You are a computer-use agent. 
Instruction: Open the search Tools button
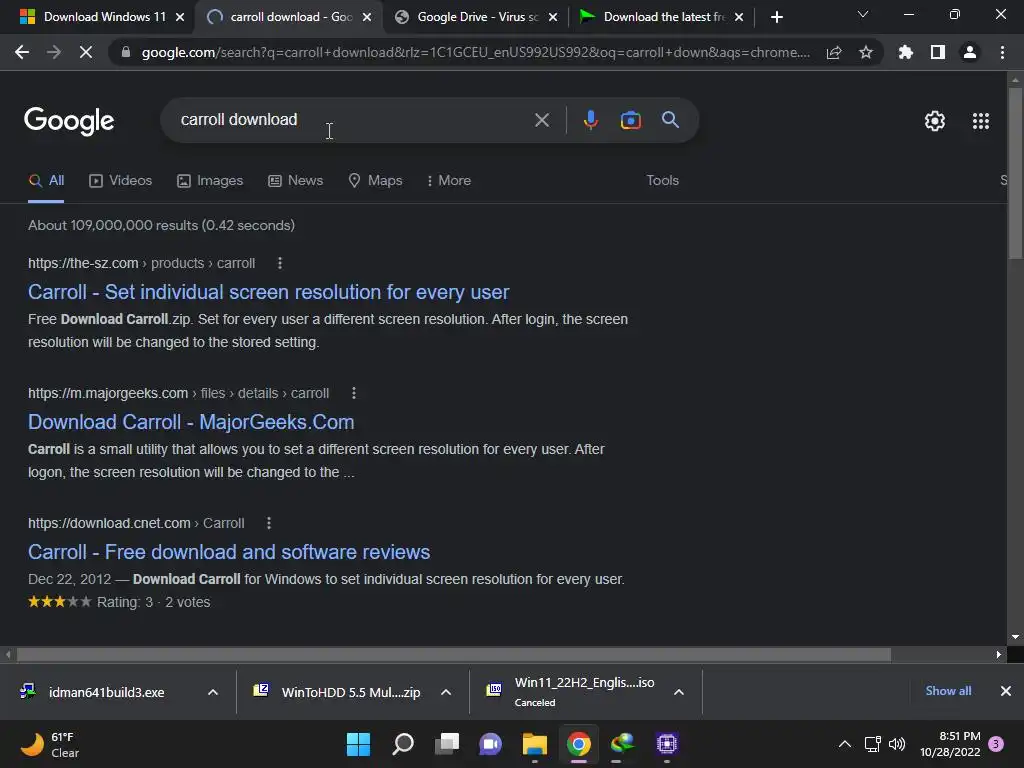click(662, 180)
